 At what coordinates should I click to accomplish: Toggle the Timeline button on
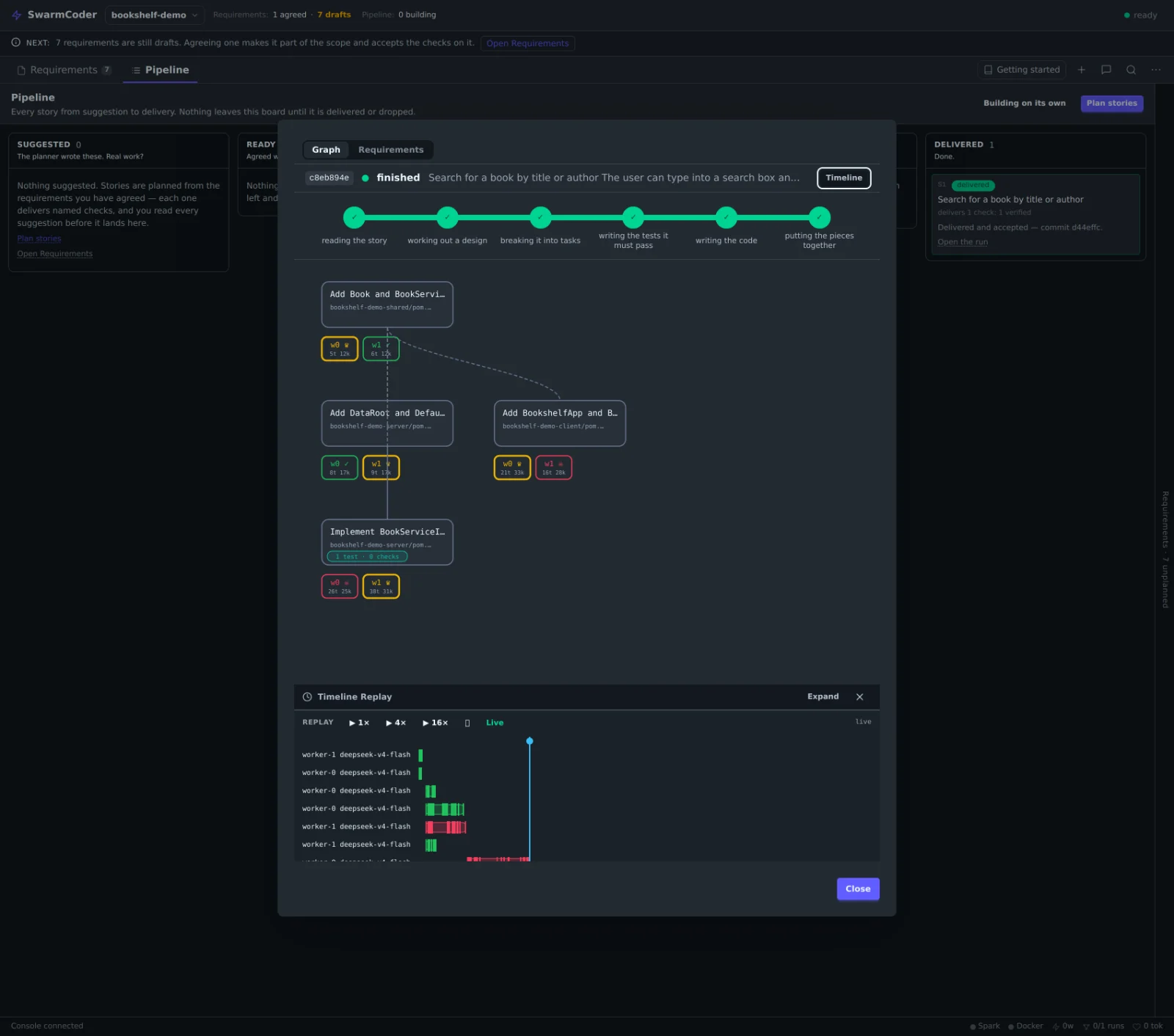click(844, 178)
